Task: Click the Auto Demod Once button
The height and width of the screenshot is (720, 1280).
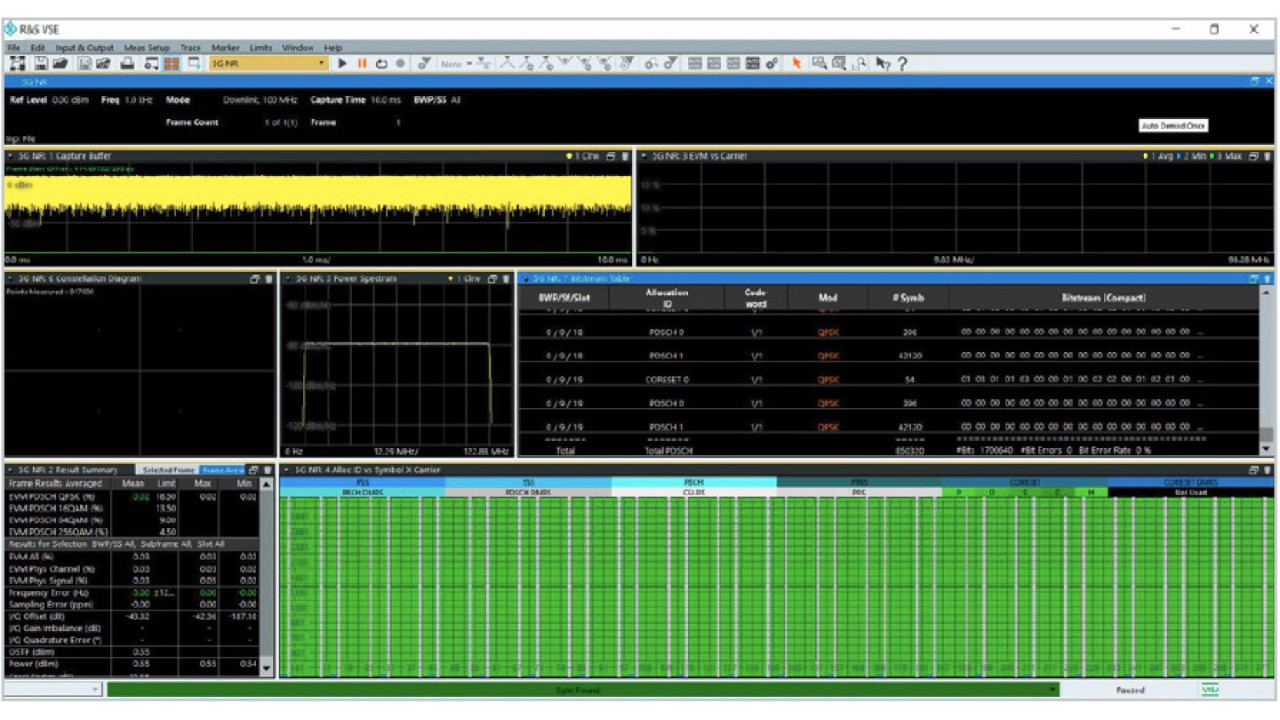Action: [1174, 126]
